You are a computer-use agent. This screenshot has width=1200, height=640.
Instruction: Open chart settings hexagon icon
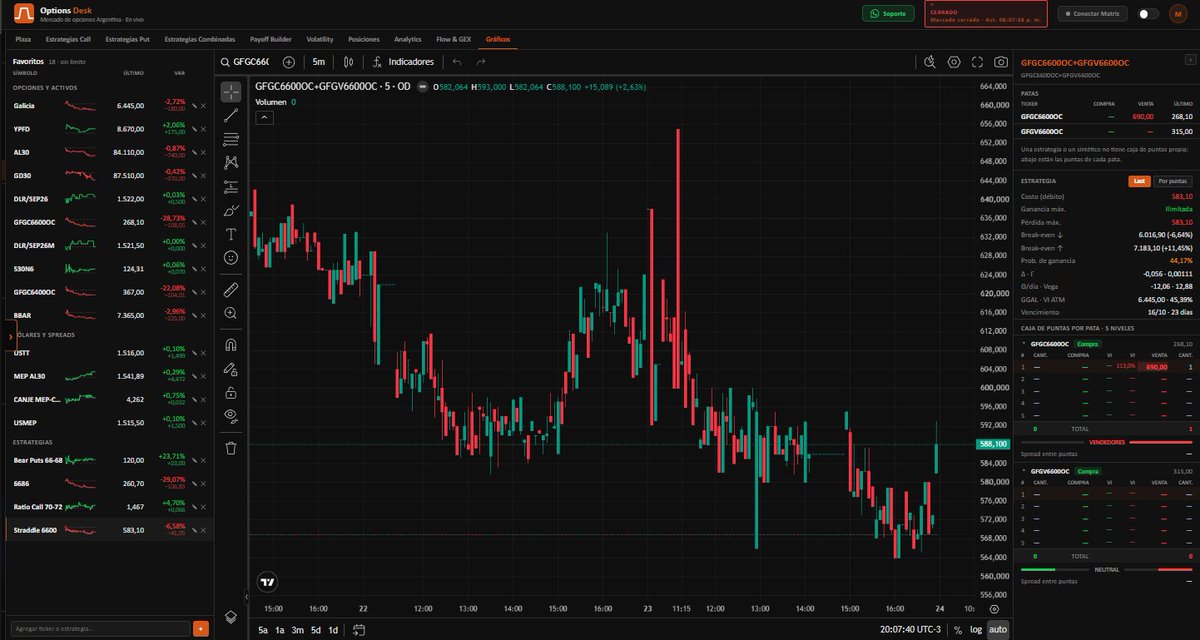[954, 62]
